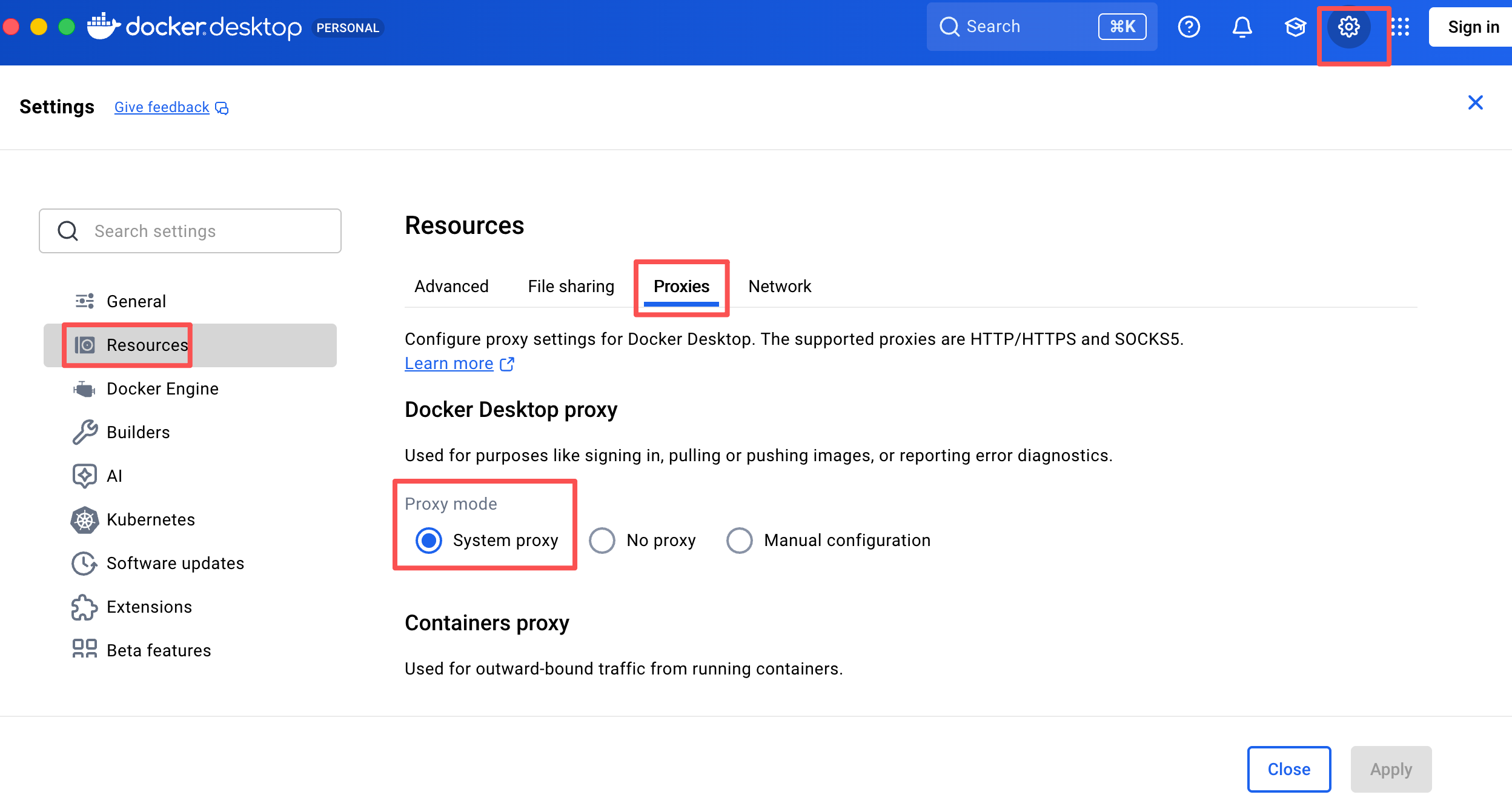The height and width of the screenshot is (806, 1512).
Task: Select Docker Engine in sidebar
Action: coord(162,388)
